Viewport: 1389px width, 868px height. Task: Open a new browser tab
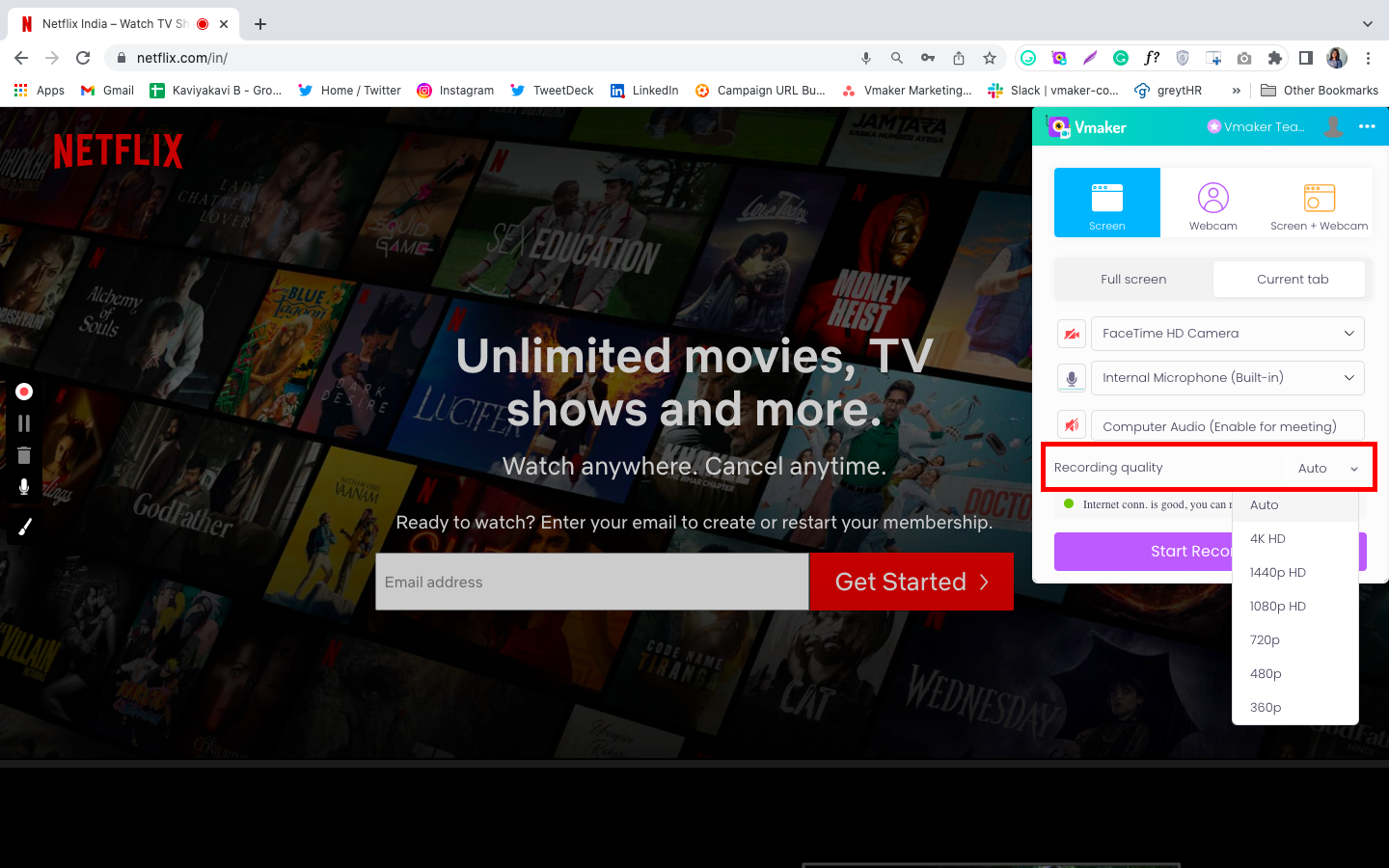260,24
